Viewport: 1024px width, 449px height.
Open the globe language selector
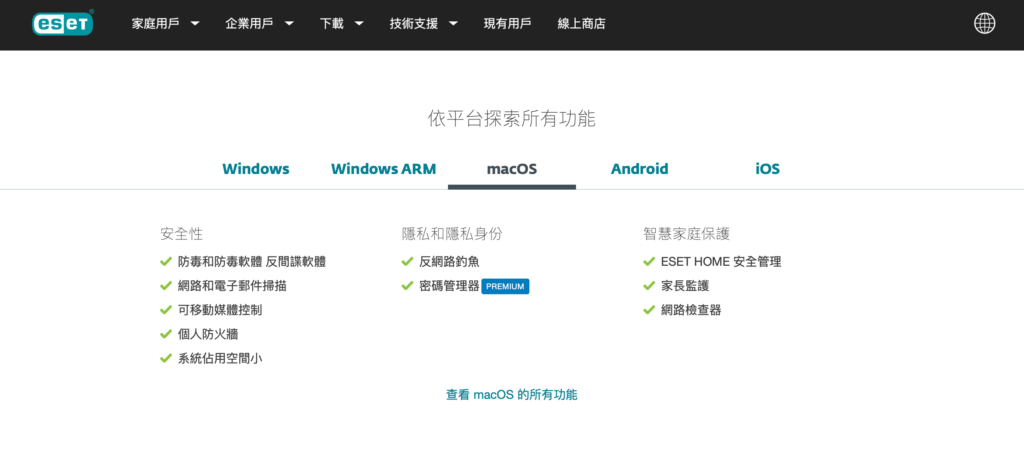984,23
